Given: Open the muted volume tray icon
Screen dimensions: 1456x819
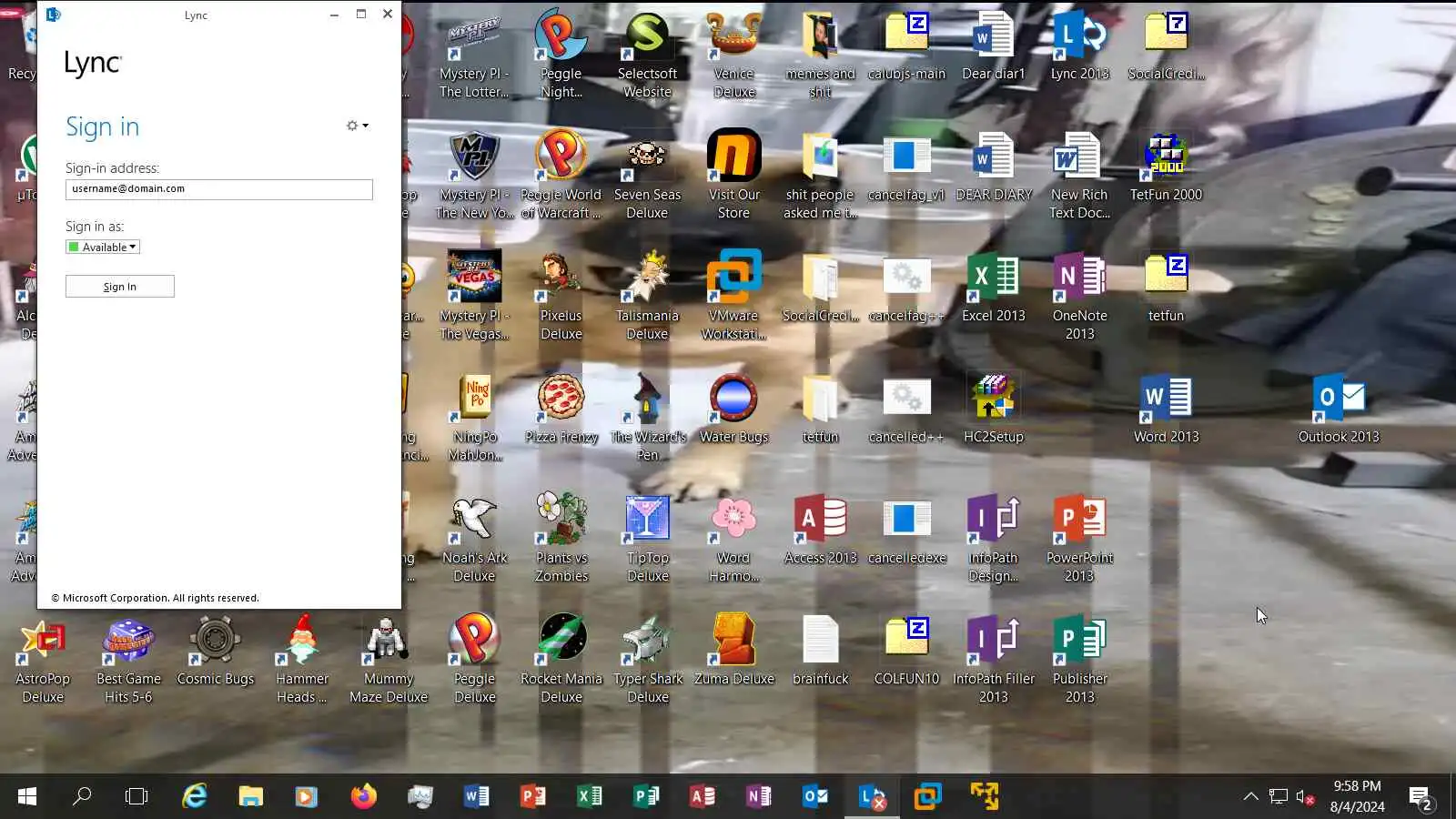Looking at the screenshot, I should (1305, 797).
